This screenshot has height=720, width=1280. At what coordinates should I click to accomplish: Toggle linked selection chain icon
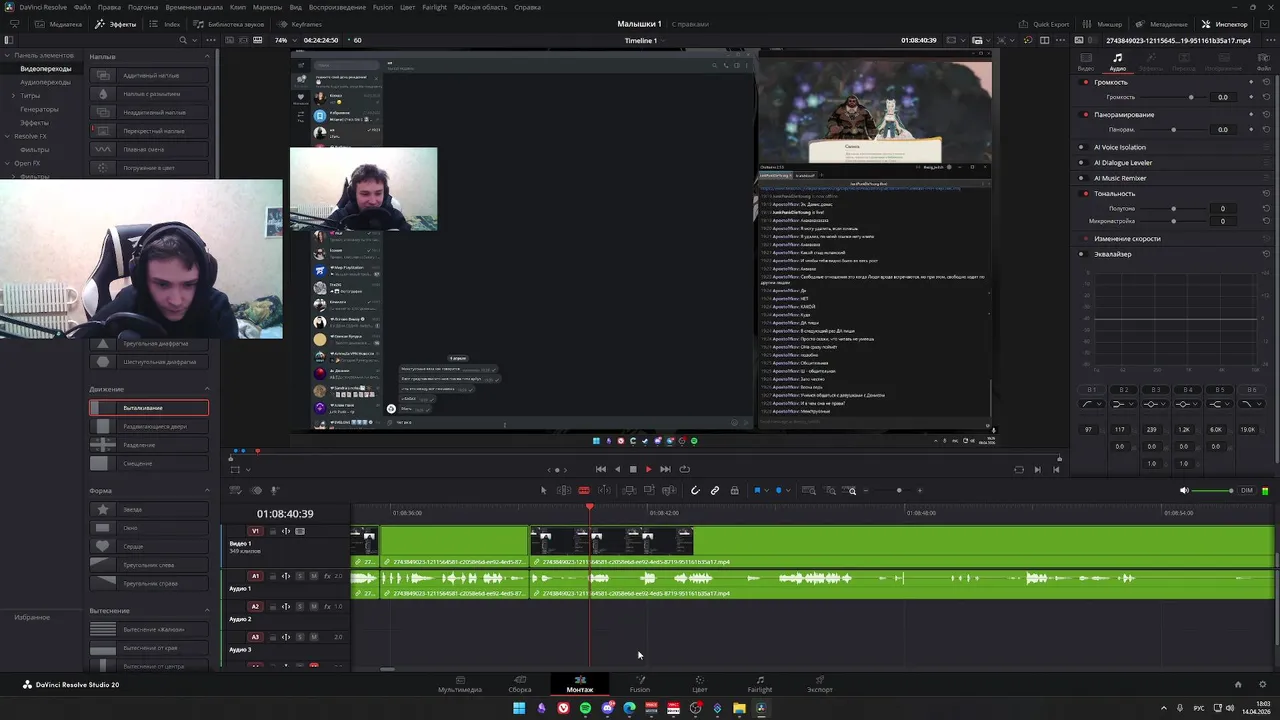715,490
